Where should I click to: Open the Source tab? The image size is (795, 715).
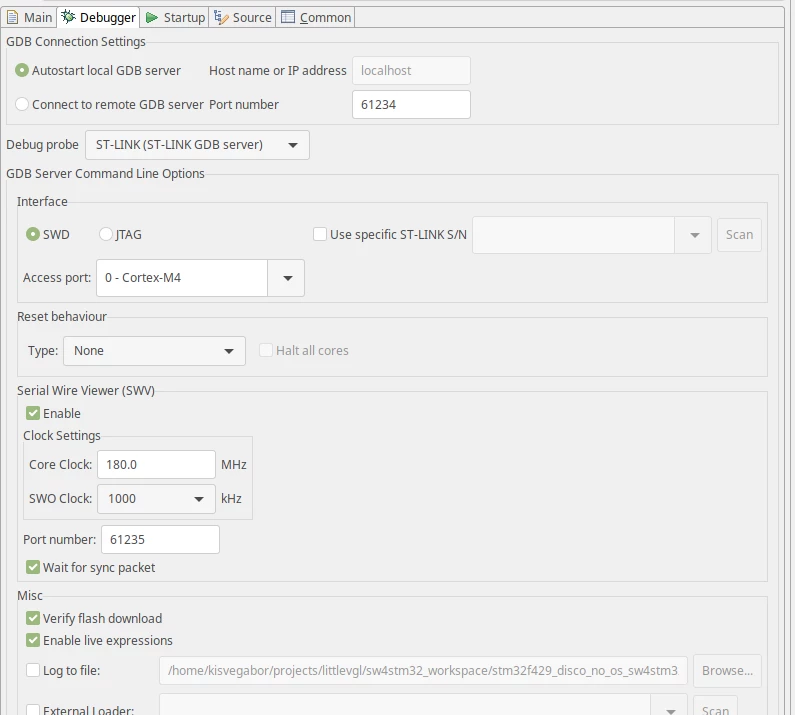click(242, 17)
